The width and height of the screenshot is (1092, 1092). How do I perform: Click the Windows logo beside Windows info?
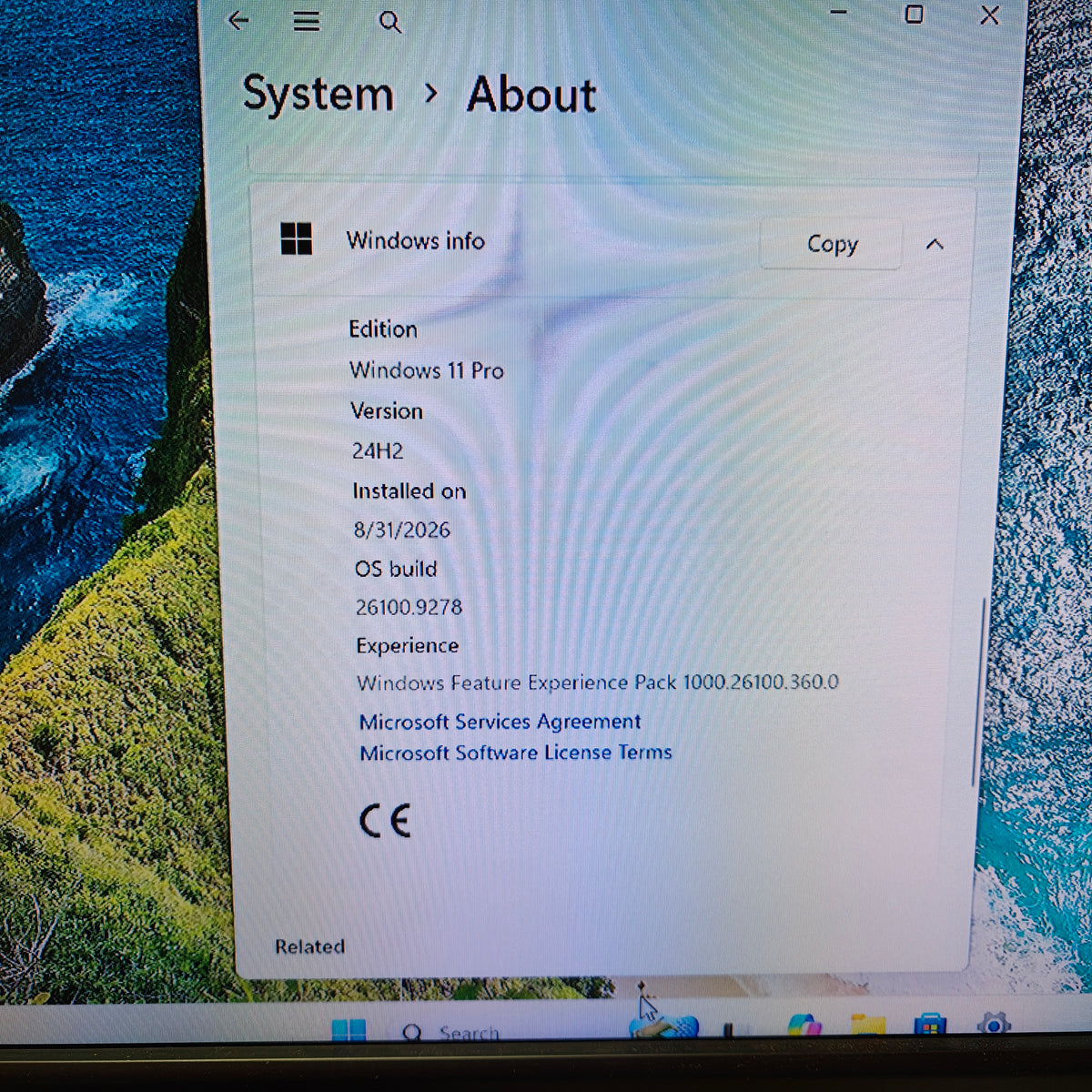click(x=297, y=239)
